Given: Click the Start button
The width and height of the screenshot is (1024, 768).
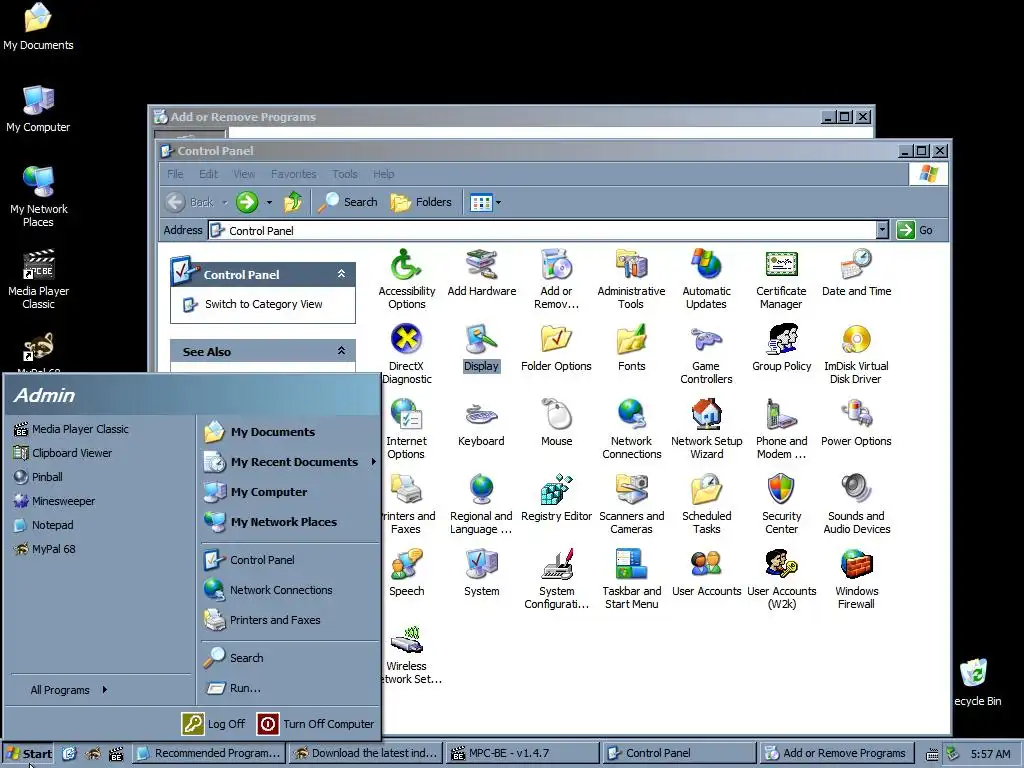Looking at the screenshot, I should point(29,753).
